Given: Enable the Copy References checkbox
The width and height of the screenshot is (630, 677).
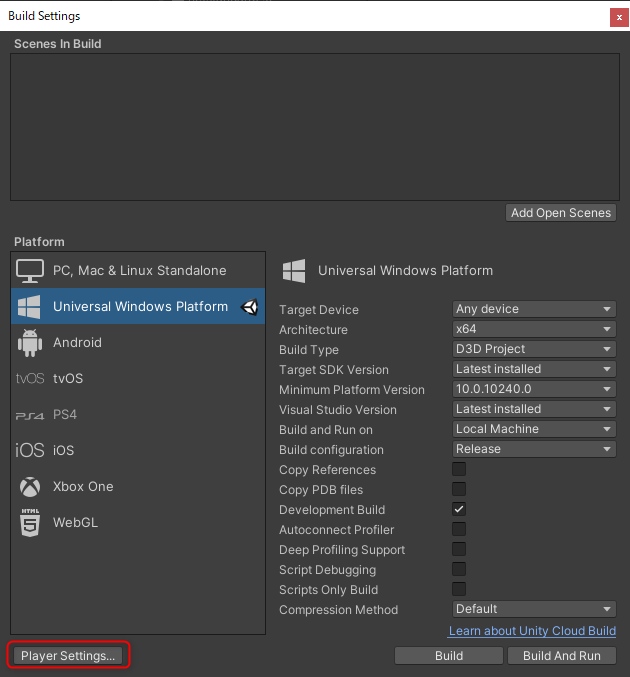Looking at the screenshot, I should (x=459, y=469).
